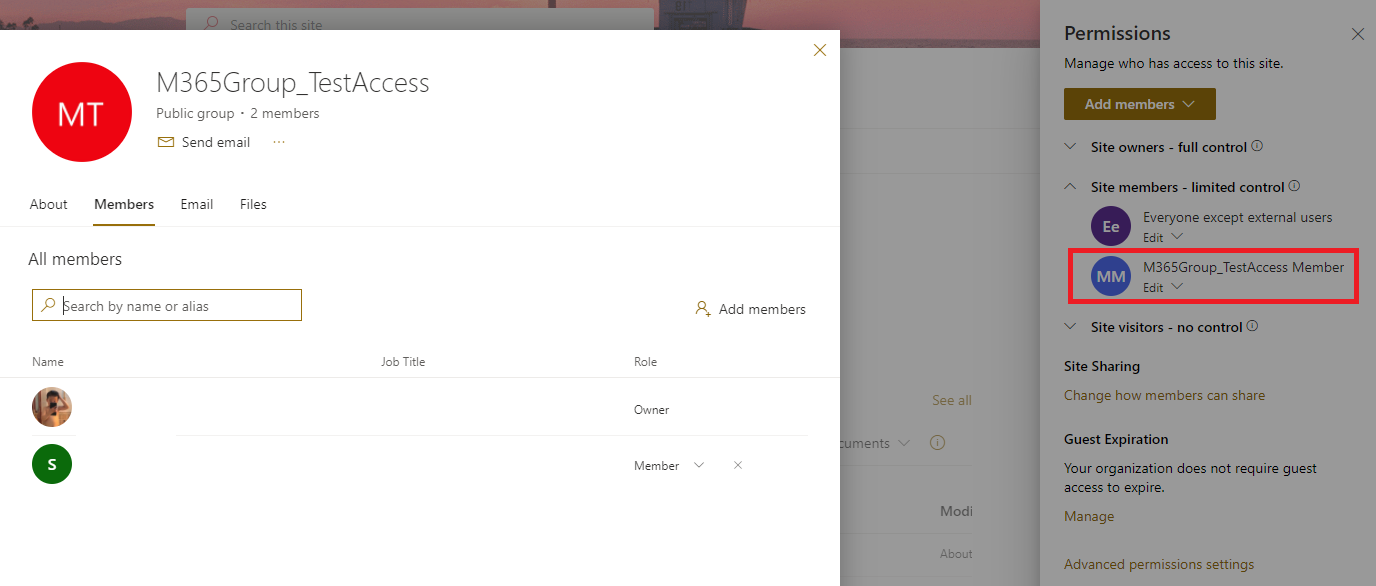Click See all link in background page
The height and width of the screenshot is (586, 1376).
[x=951, y=400]
